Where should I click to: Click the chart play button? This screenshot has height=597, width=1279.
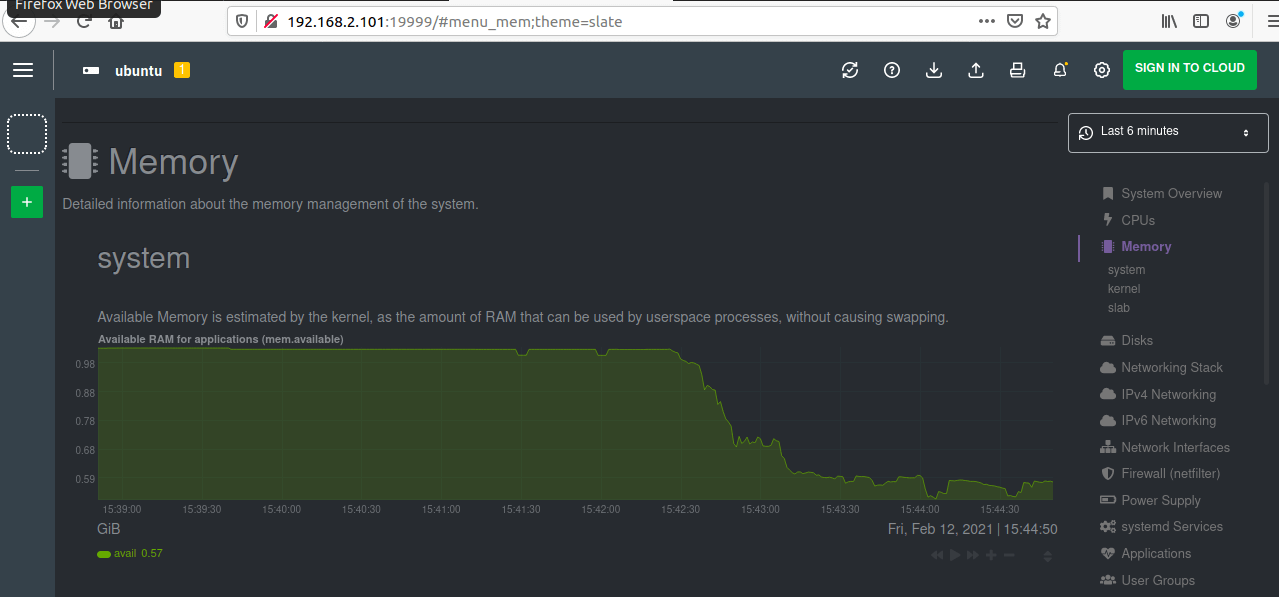click(x=955, y=555)
